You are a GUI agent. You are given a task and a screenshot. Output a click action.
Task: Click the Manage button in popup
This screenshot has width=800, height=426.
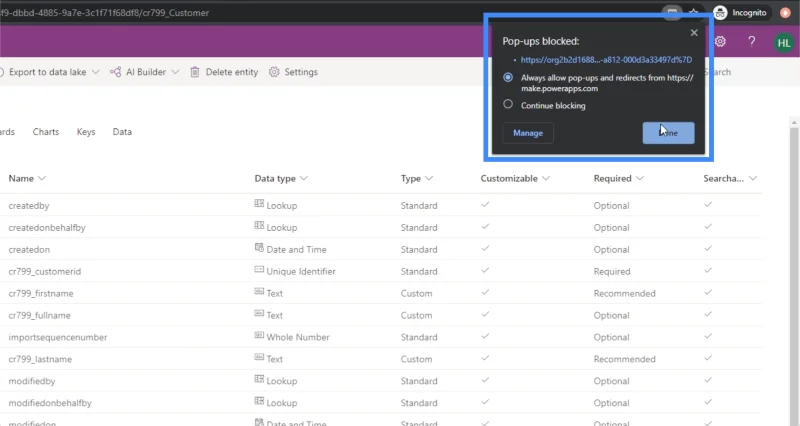pos(528,133)
